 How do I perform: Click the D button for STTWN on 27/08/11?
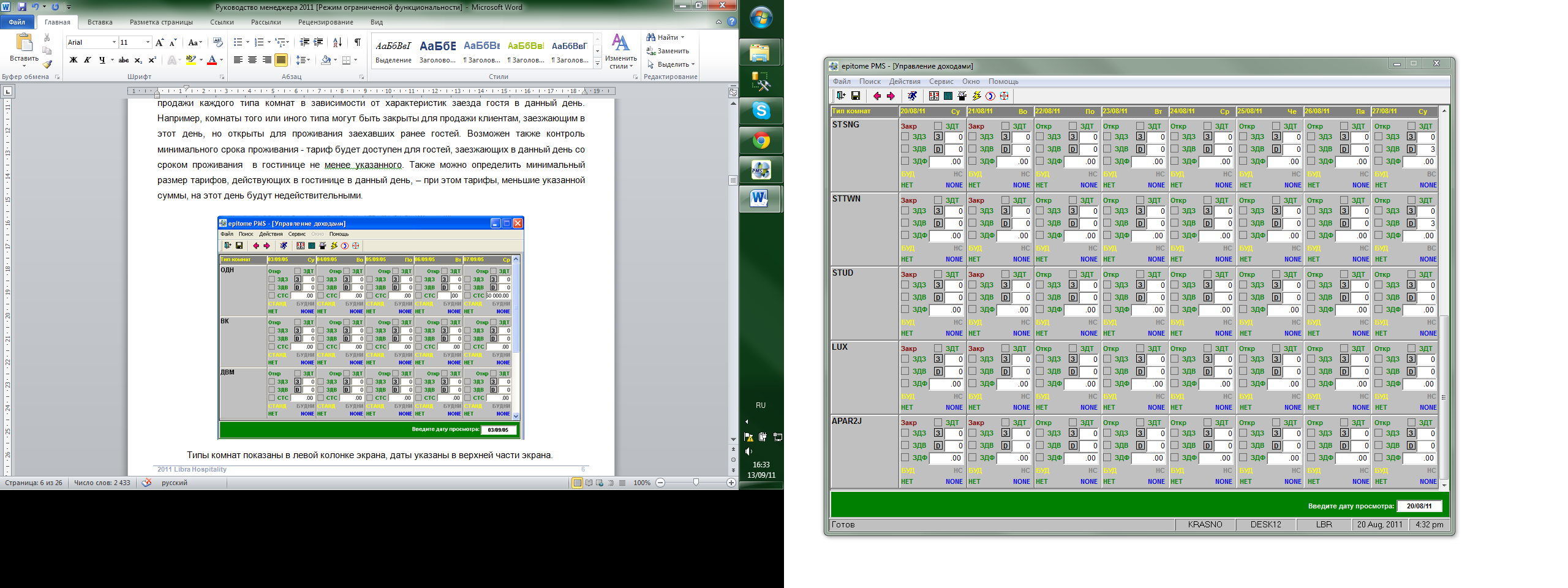(x=1411, y=223)
